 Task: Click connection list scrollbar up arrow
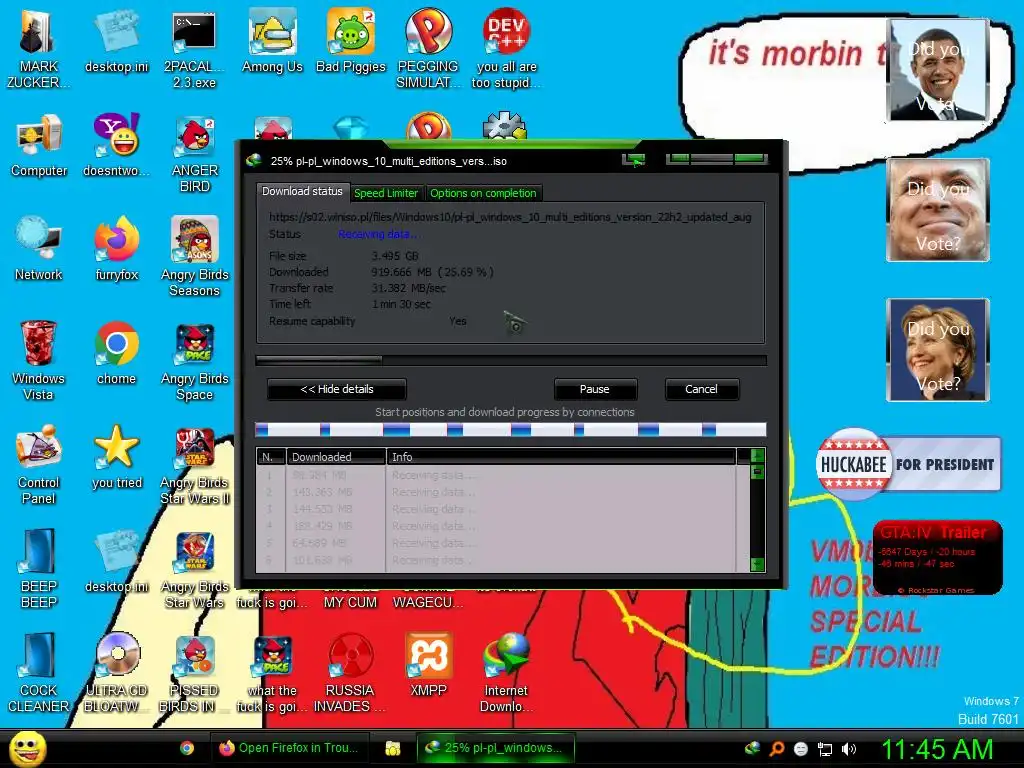(758, 456)
